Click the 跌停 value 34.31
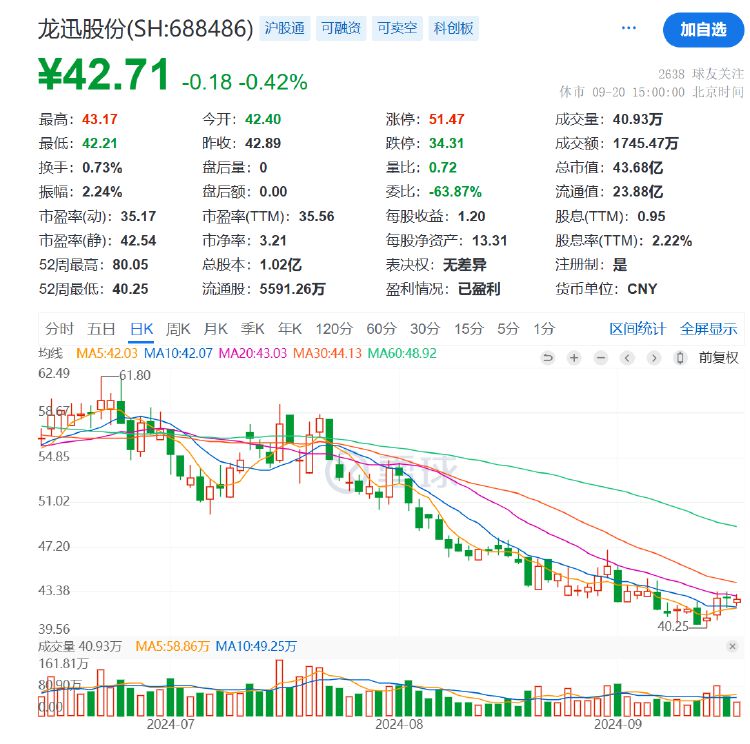 coord(446,144)
